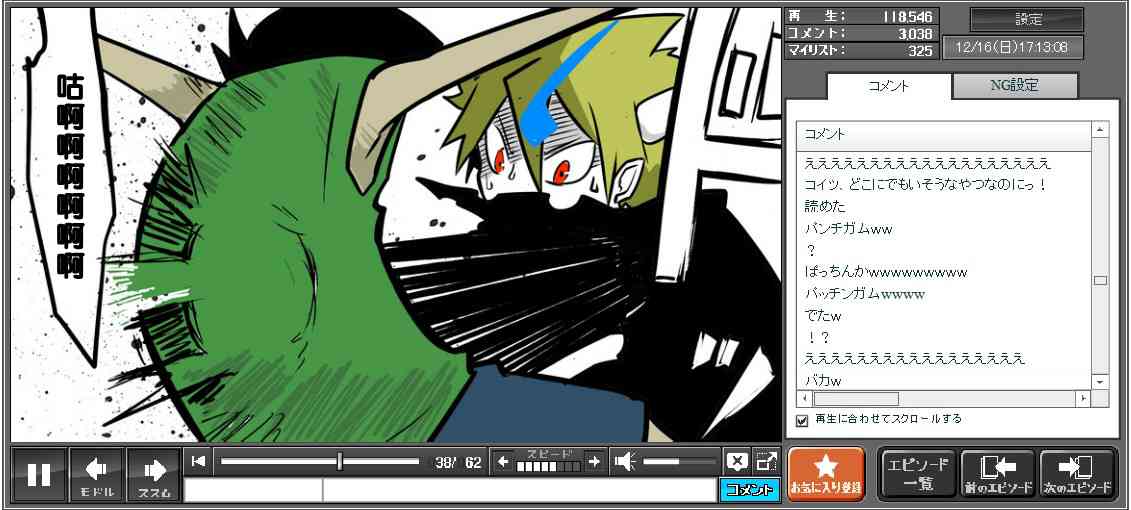The height and width of the screenshot is (510, 1131).
Task: Mute the audio speaker icon
Action: tap(626, 461)
